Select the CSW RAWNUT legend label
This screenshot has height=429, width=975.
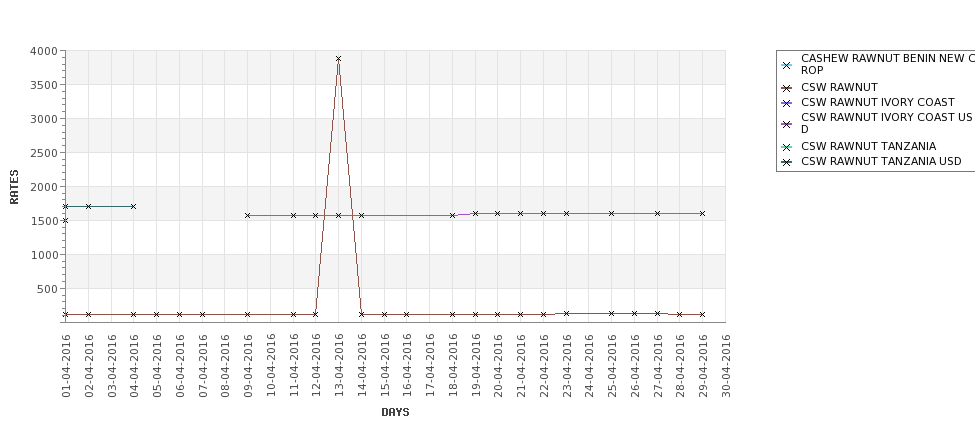coord(839,87)
